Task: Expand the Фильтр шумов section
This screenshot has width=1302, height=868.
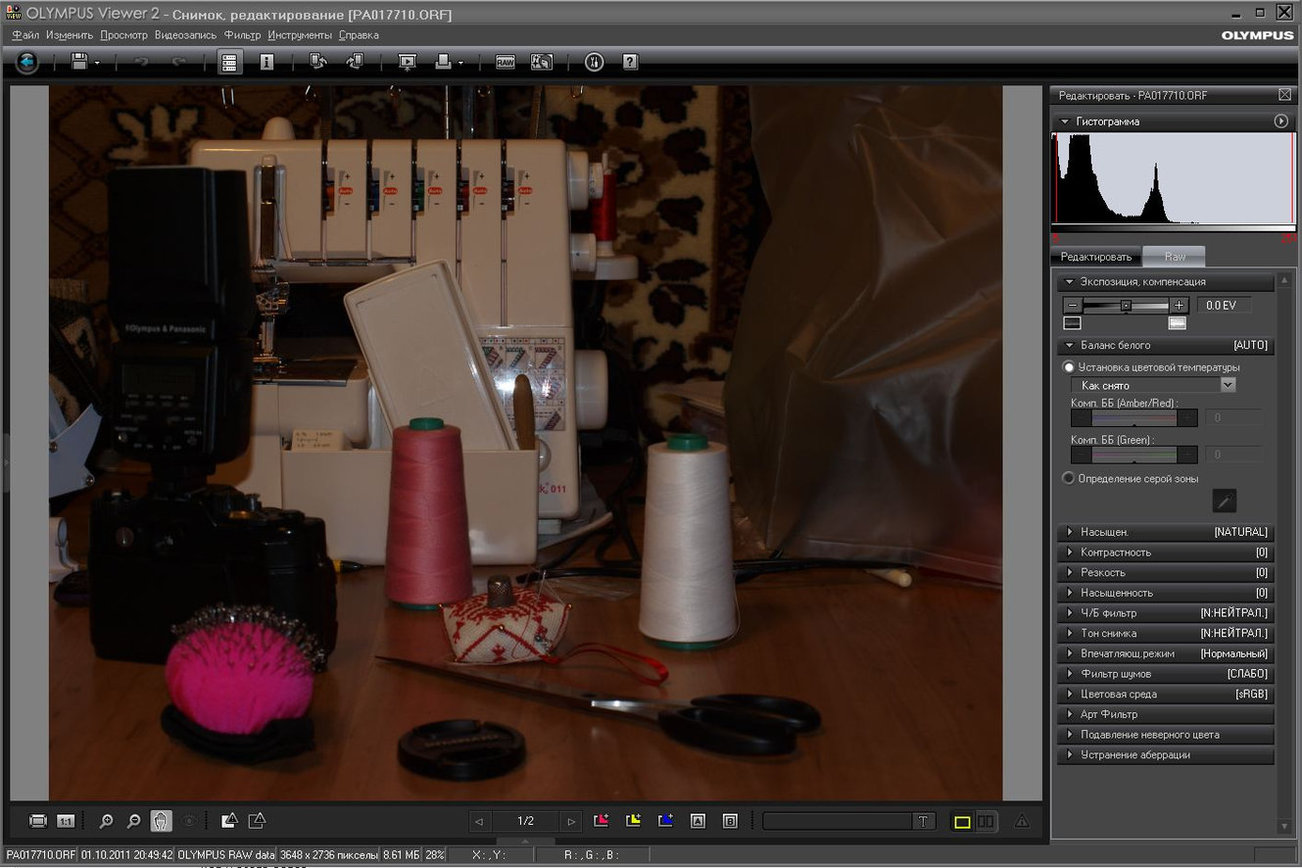Action: pyautogui.click(x=1165, y=674)
